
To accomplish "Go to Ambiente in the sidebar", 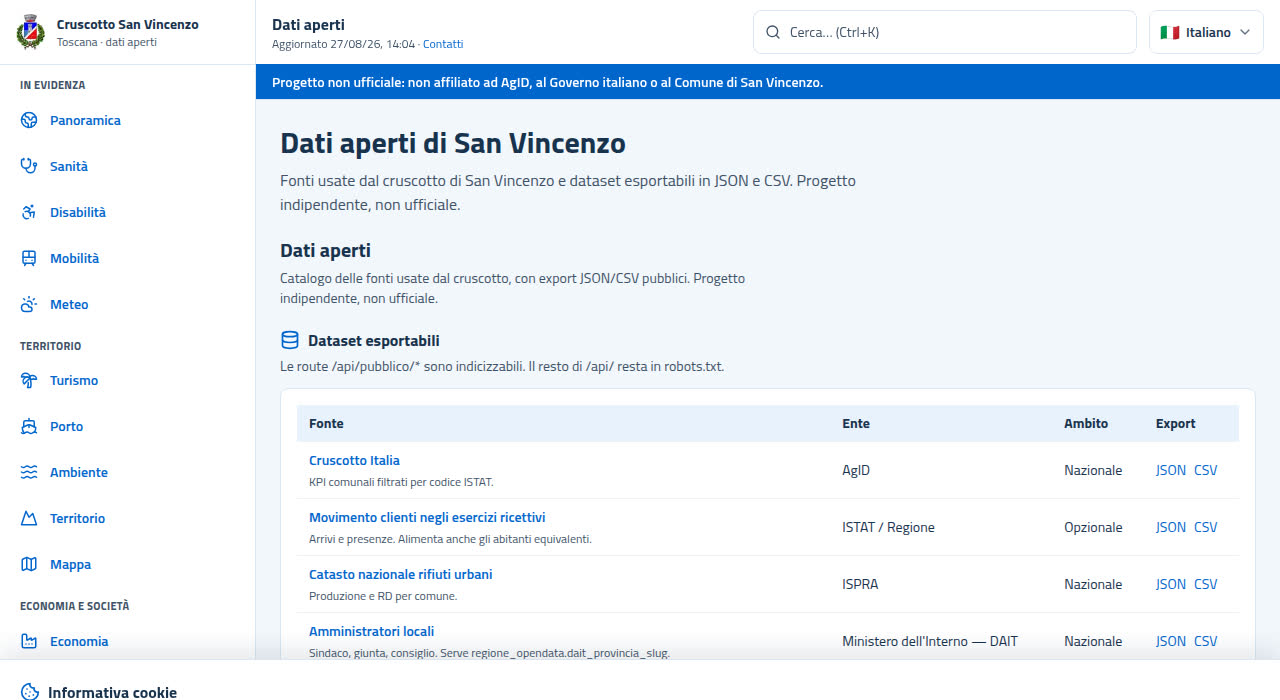I will [x=79, y=472].
